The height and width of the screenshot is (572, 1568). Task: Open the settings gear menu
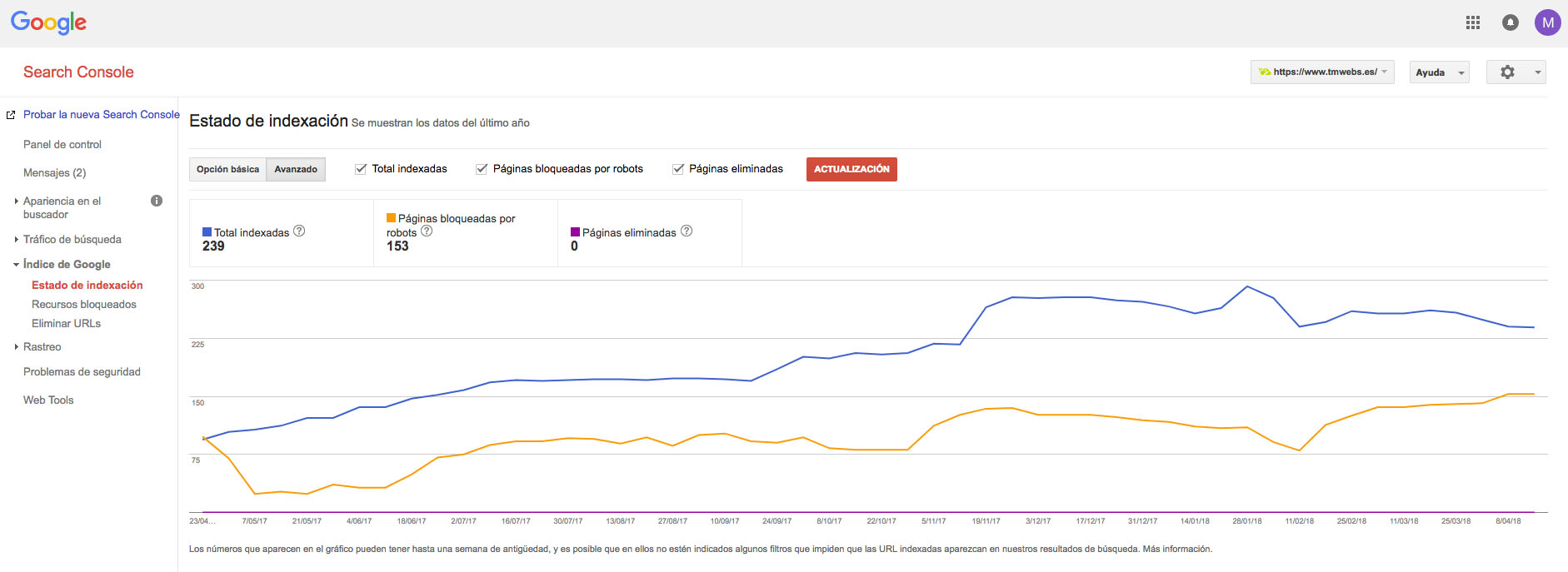click(1507, 72)
